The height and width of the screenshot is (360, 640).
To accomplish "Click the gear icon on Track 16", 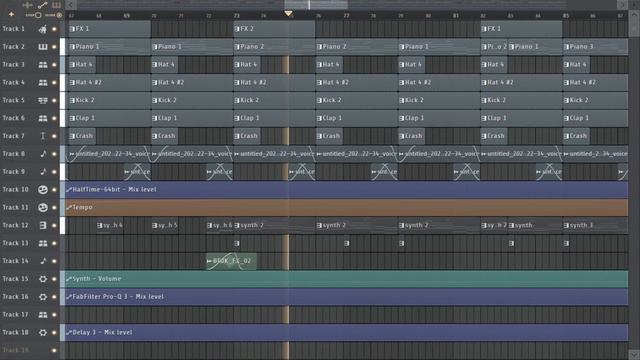I will pyautogui.click(x=43, y=297).
